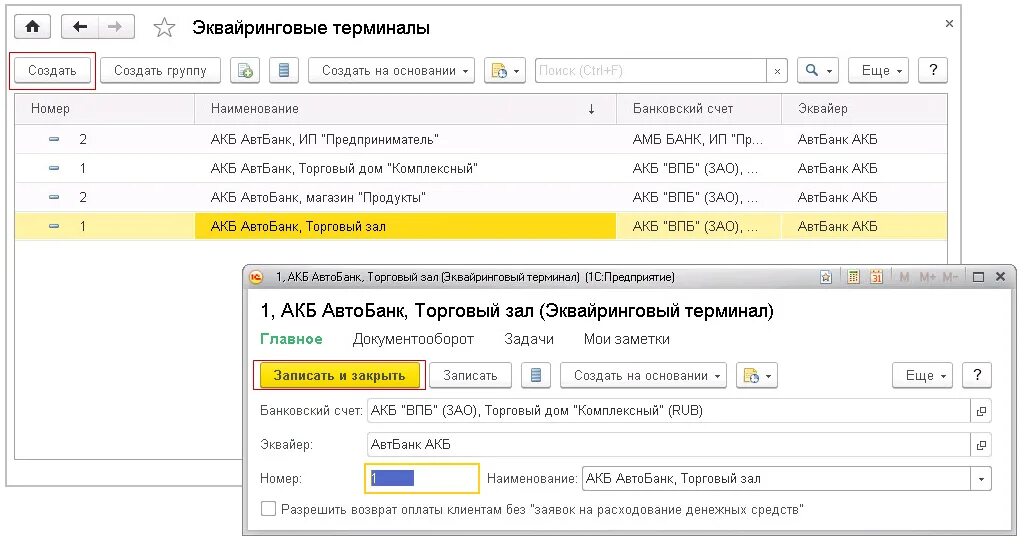Screen dimensions: 1033x554
Task: Switch to Мои заметки tab
Action: pos(627,339)
